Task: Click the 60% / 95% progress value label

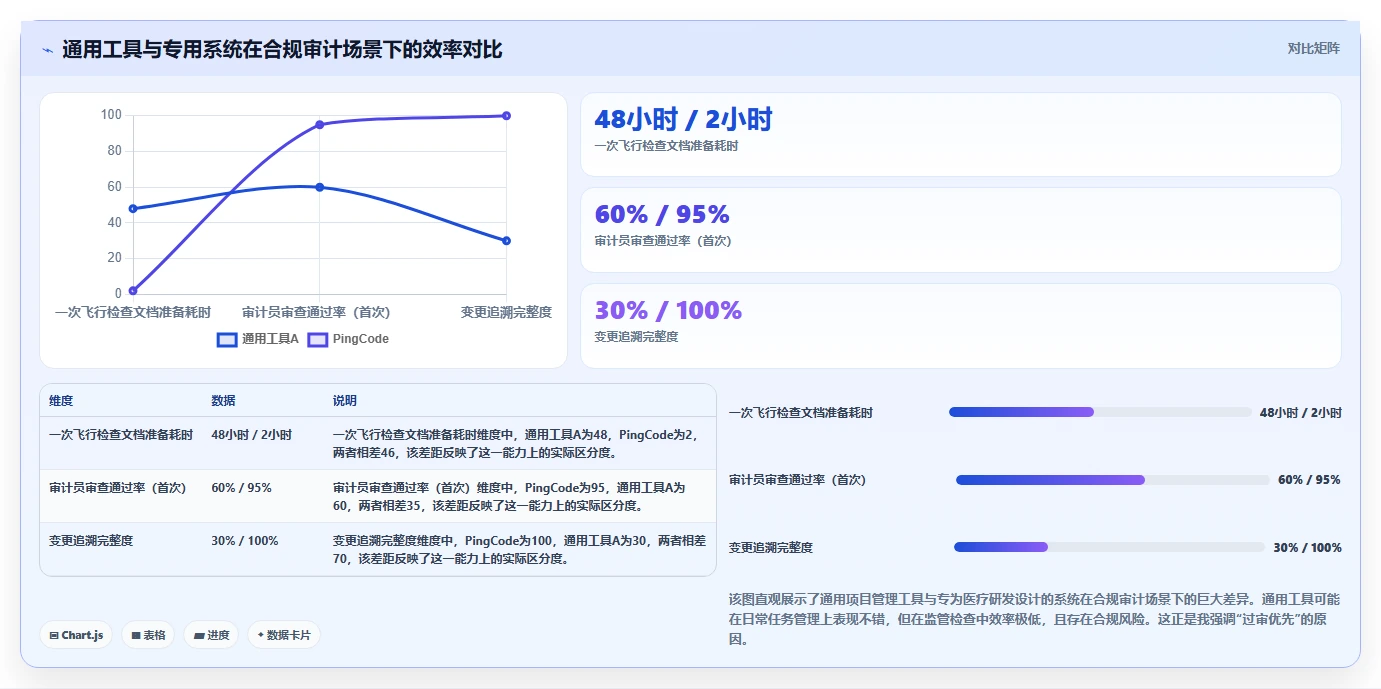Action: (1309, 480)
